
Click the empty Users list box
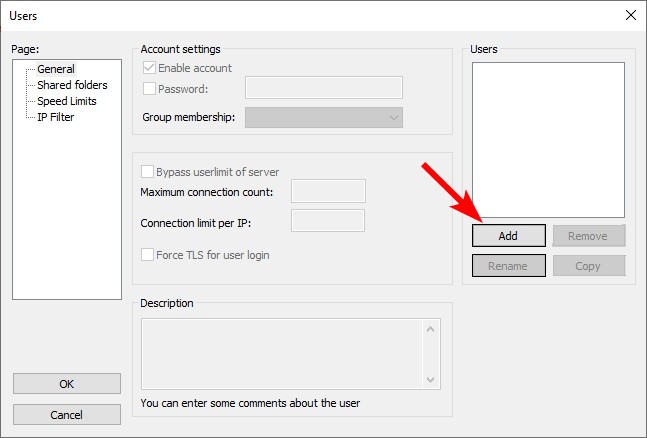tap(548, 140)
